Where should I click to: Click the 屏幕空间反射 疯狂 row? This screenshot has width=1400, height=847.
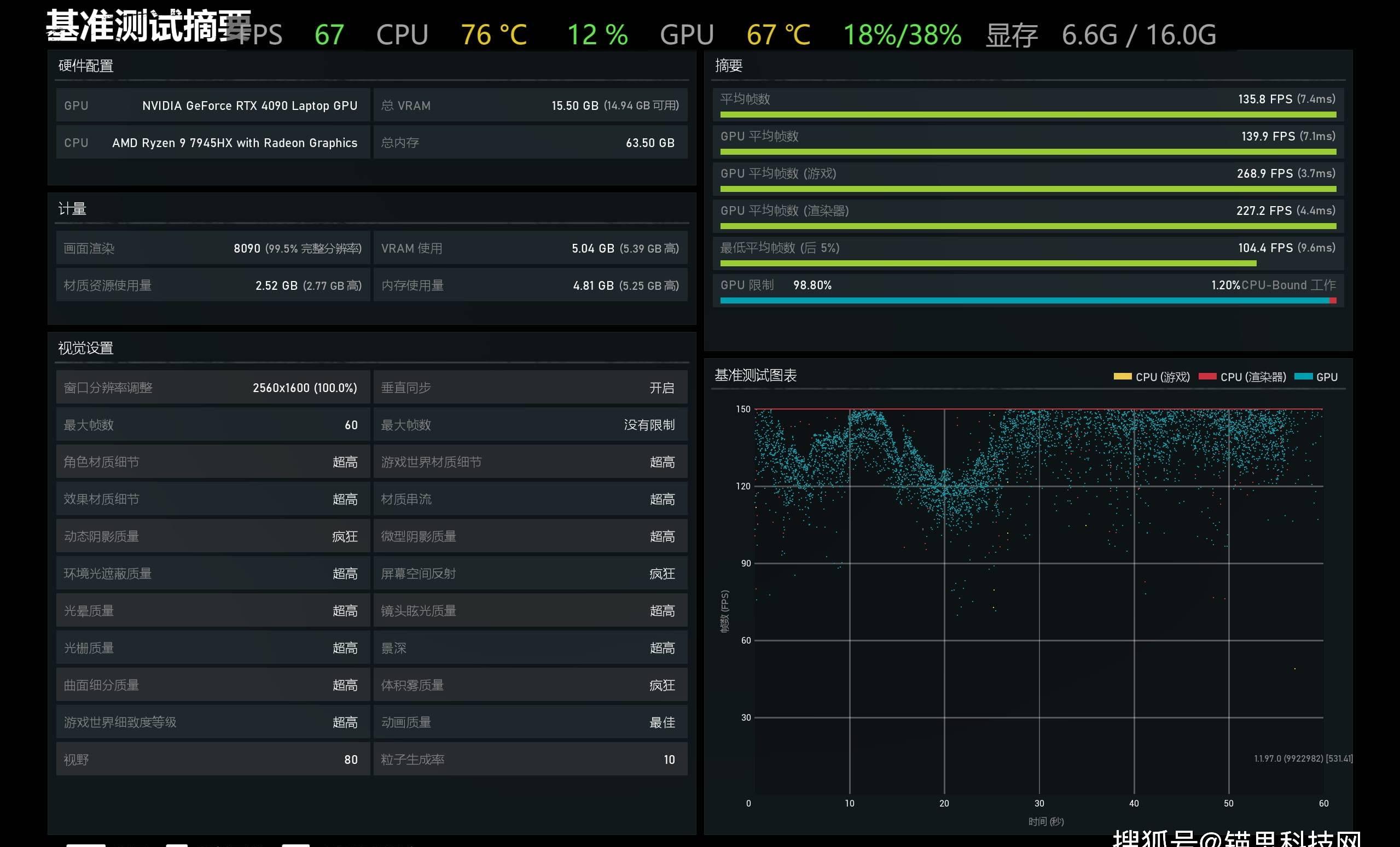pos(530,573)
